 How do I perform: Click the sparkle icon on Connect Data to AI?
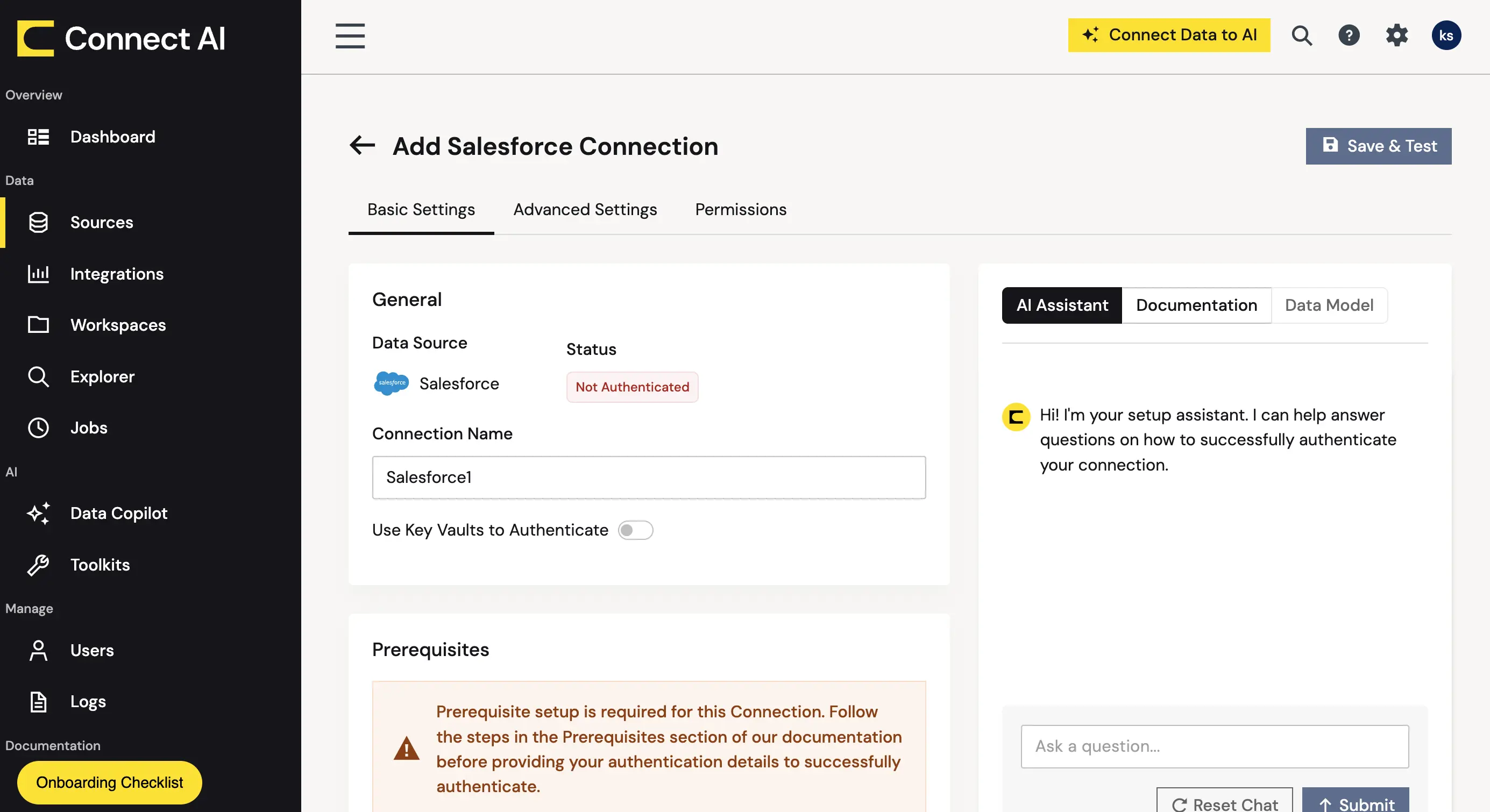coord(1090,35)
